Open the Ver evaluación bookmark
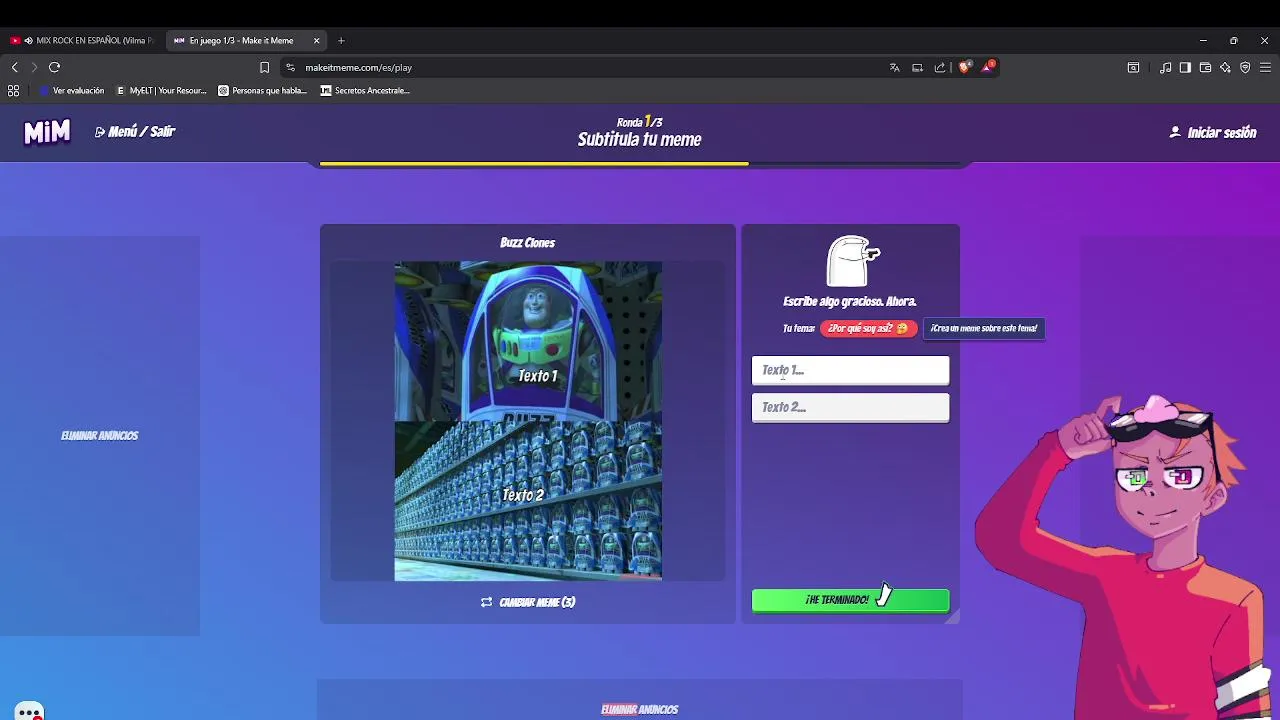1280x720 pixels. point(71,90)
